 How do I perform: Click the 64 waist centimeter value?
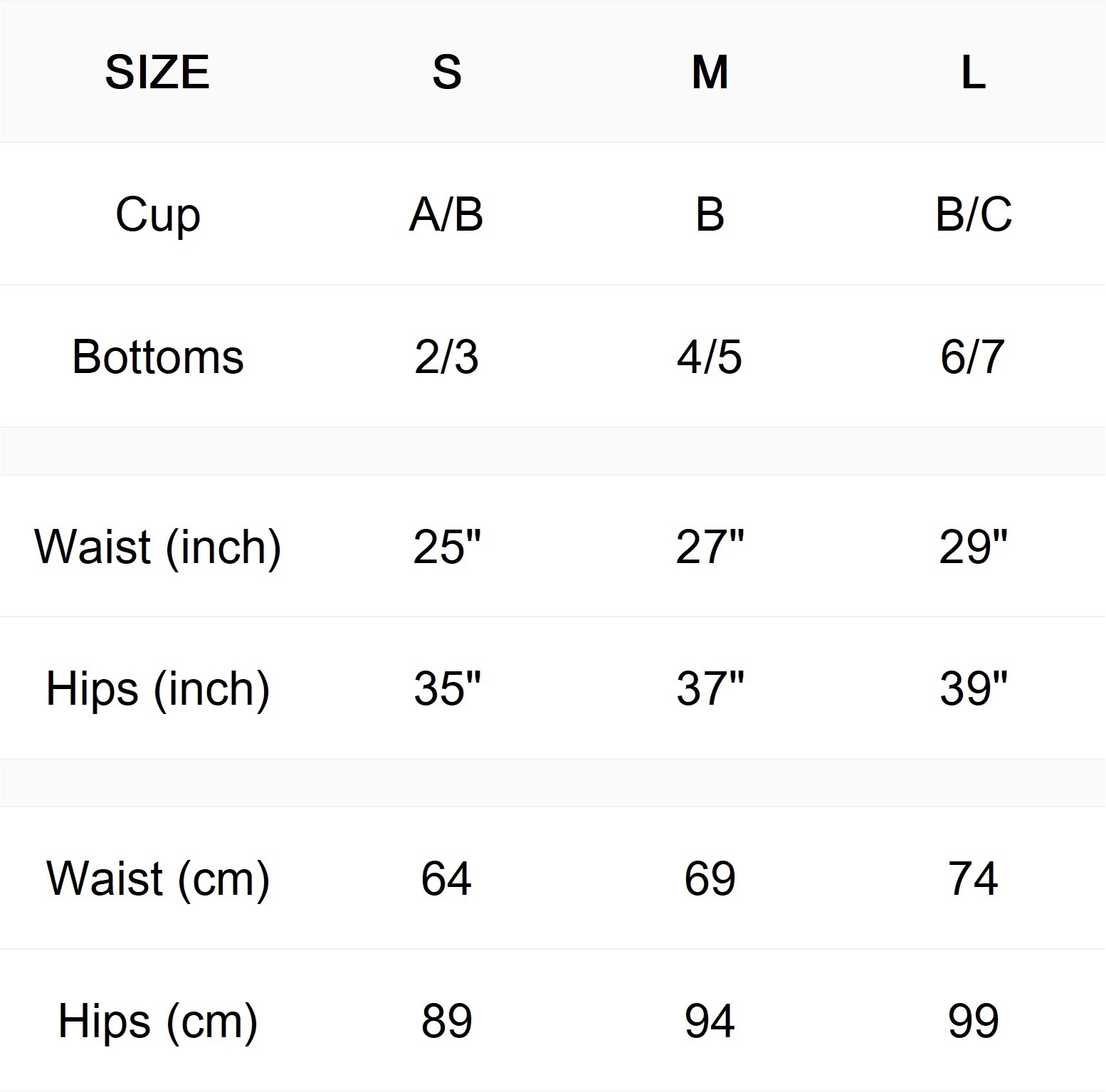(446, 878)
